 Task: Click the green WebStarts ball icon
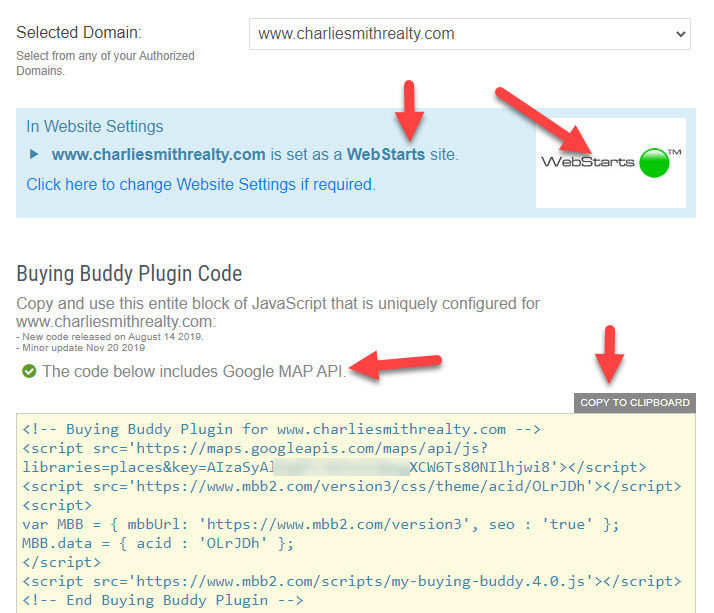click(654, 163)
